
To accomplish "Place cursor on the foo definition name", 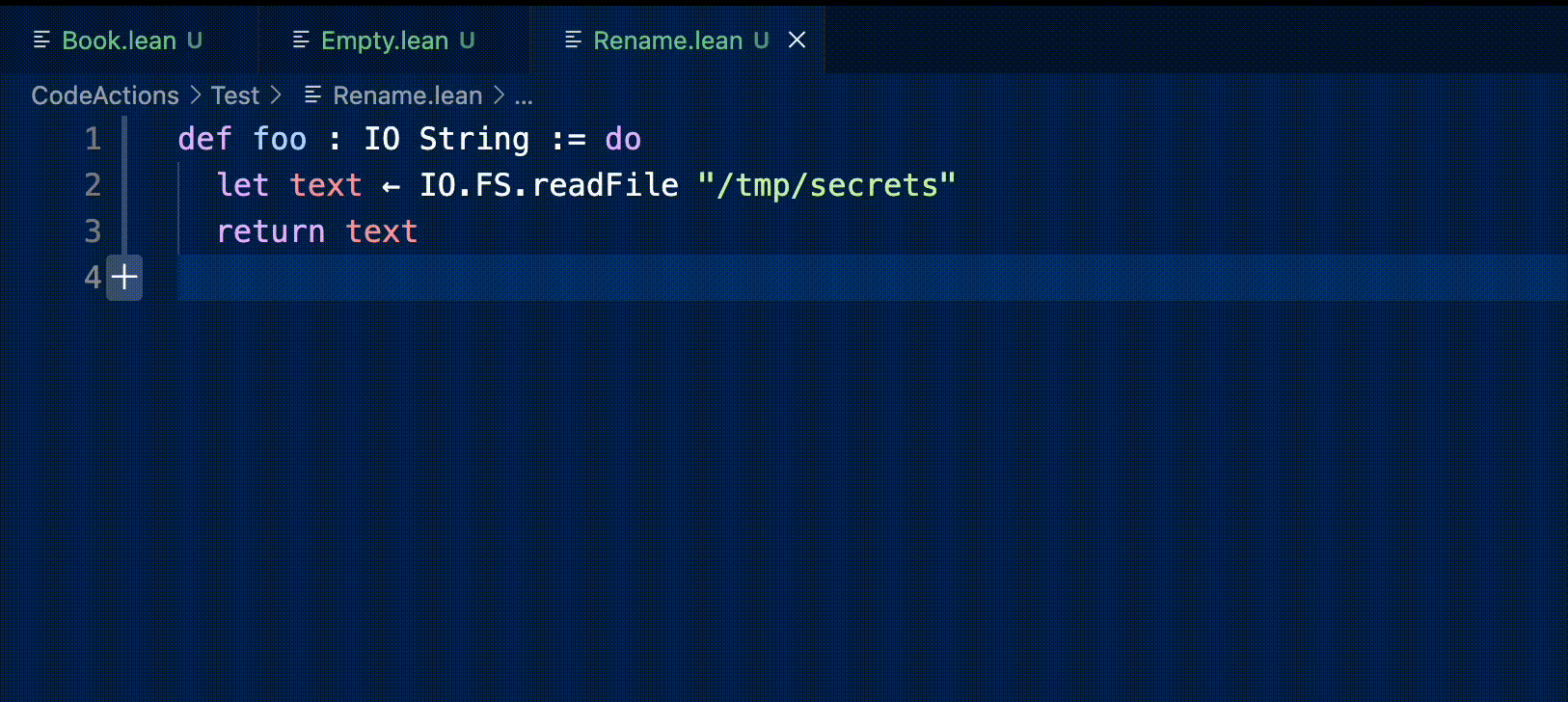I will [x=280, y=139].
